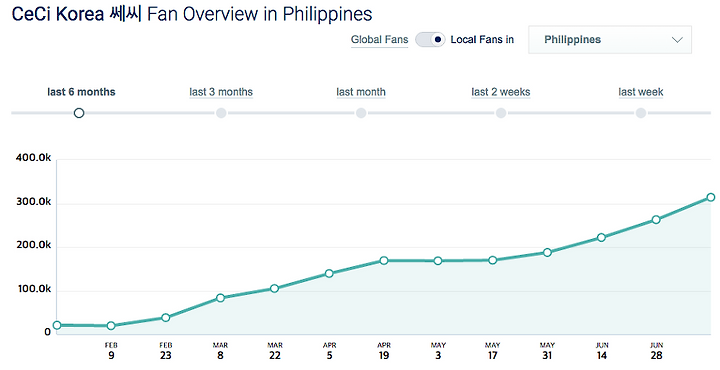
Task: Click the FEB 23 x-axis date label
Action: 166,351
